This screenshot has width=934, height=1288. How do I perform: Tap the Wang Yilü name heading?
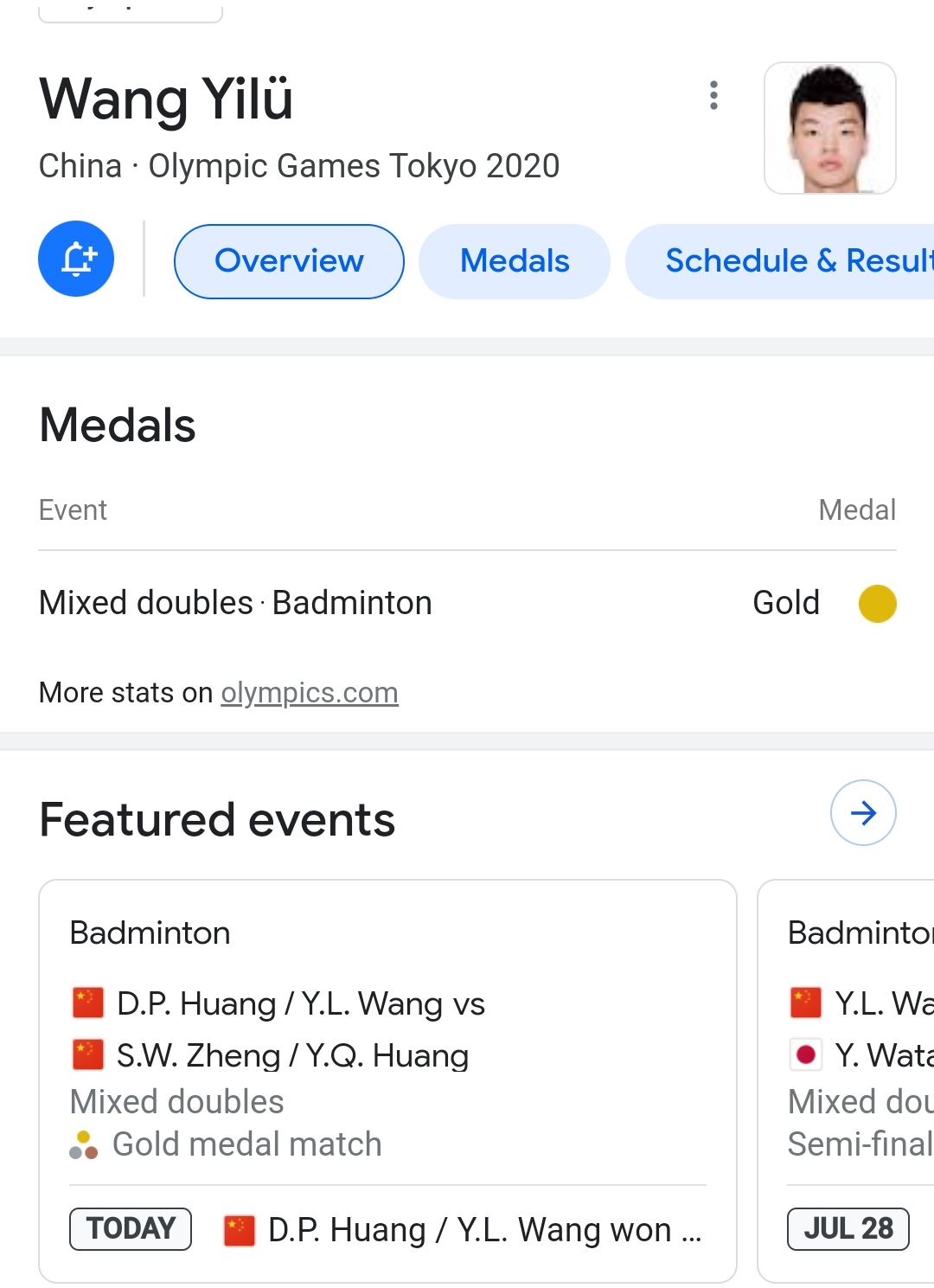(x=167, y=99)
